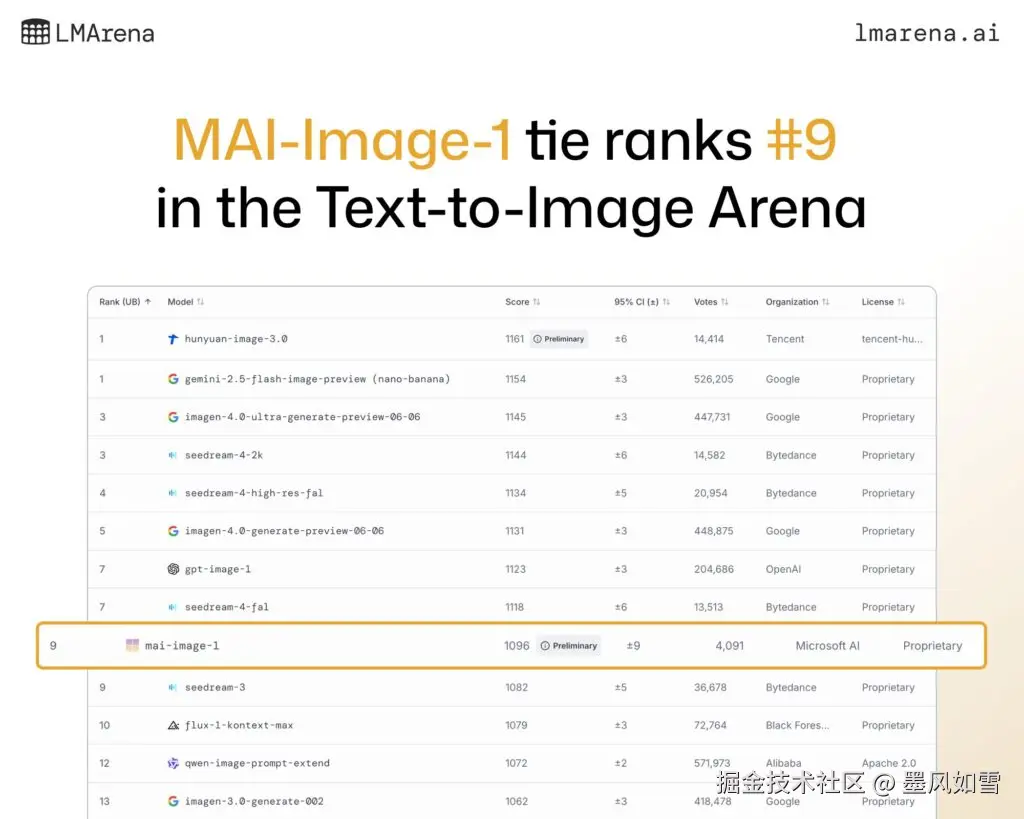Sort table by Score column

pos(536,302)
